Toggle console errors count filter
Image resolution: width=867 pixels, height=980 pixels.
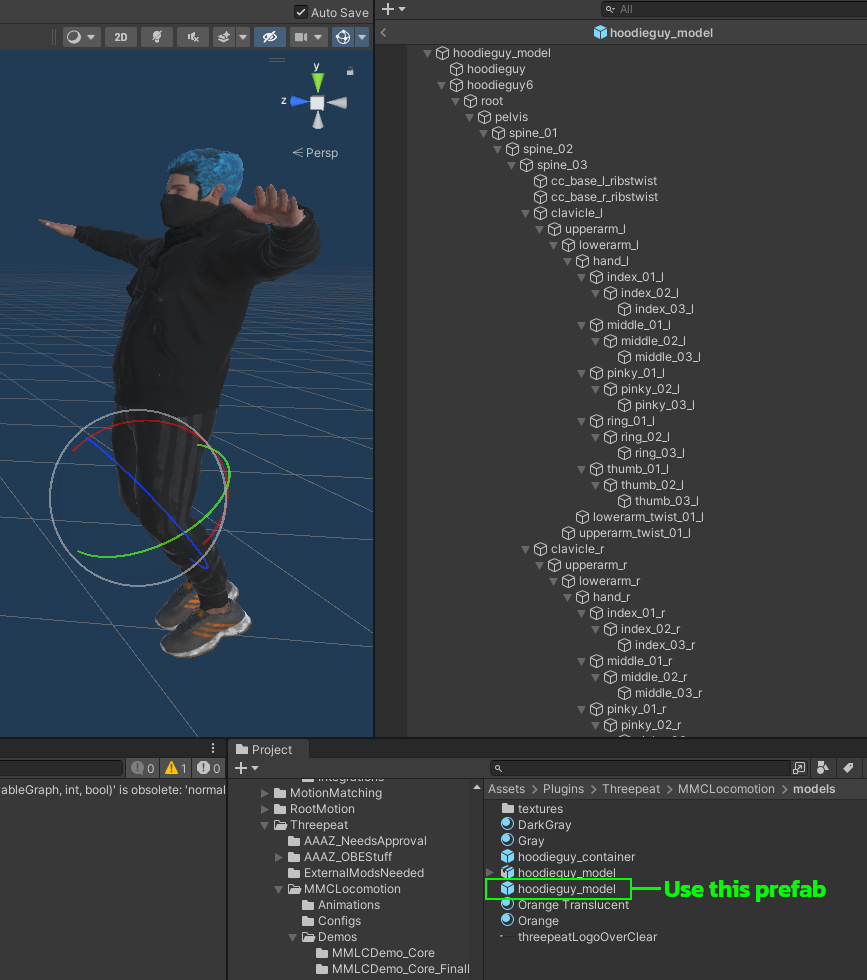pyautogui.click(x=209, y=768)
